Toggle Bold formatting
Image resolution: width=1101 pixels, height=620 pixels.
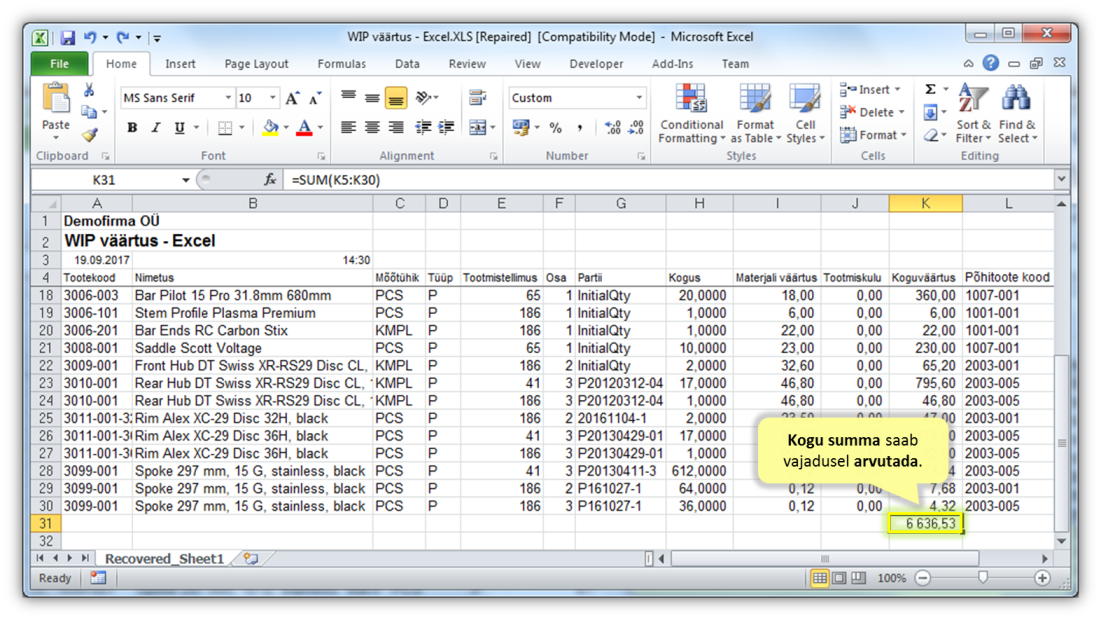click(x=132, y=128)
